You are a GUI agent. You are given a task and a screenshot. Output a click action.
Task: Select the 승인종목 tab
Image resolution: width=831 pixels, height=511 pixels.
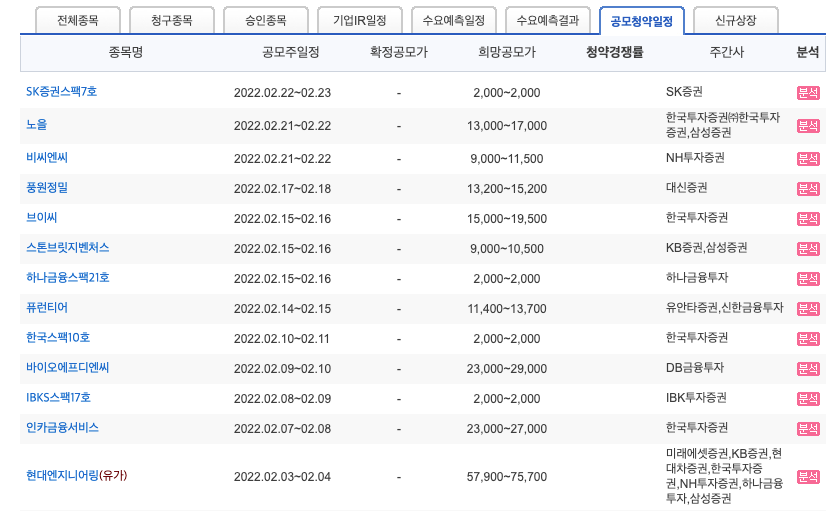pyautogui.click(x=266, y=21)
